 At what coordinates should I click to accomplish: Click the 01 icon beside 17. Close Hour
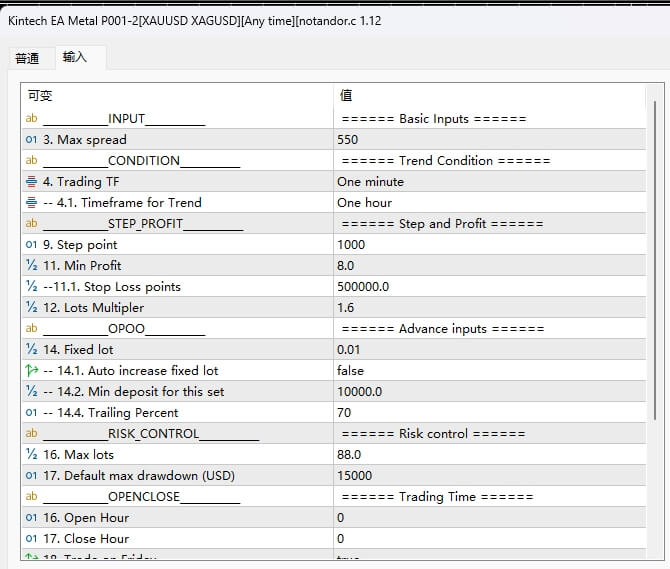tap(31, 538)
